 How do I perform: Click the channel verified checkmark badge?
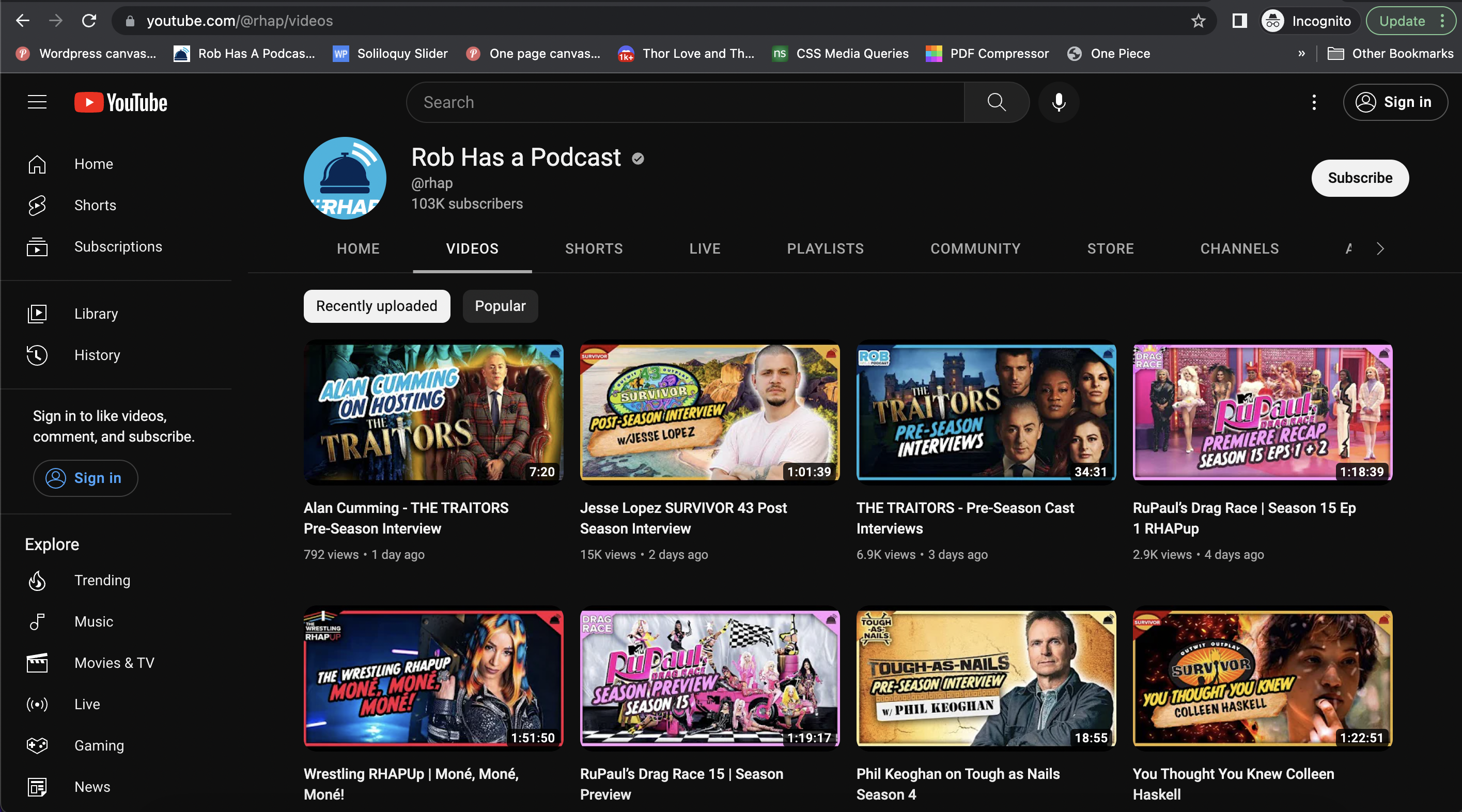pos(638,158)
